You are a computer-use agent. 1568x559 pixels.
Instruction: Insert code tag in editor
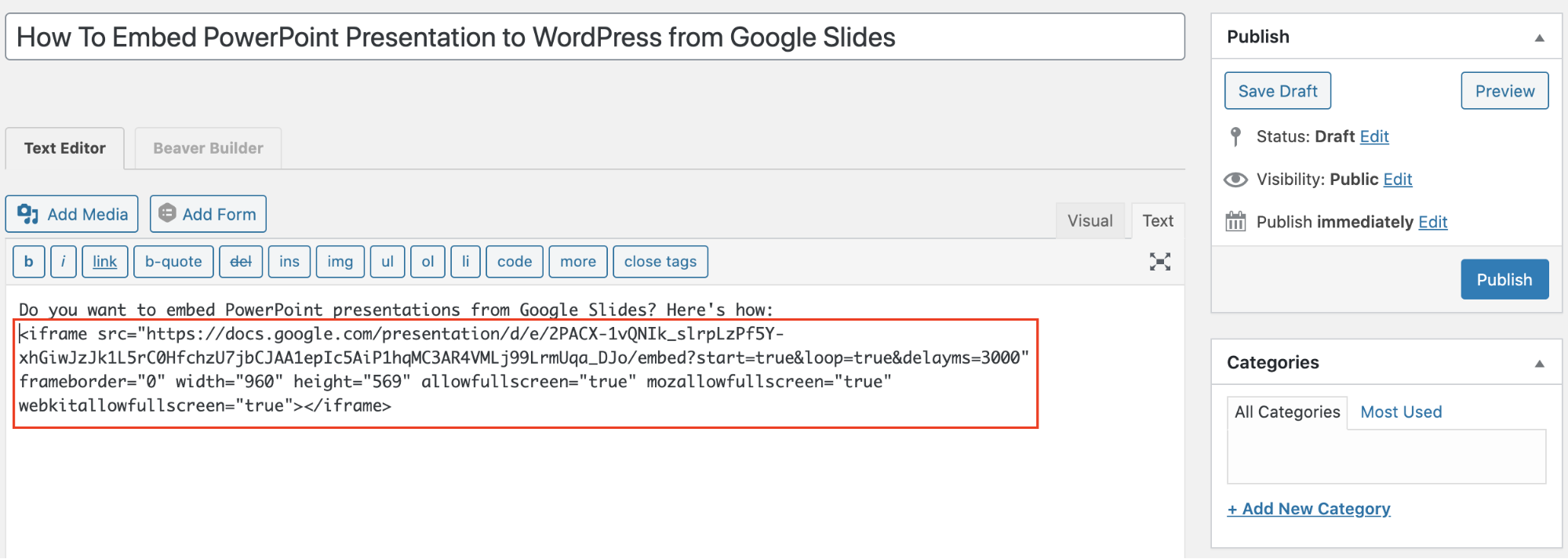[514, 262]
